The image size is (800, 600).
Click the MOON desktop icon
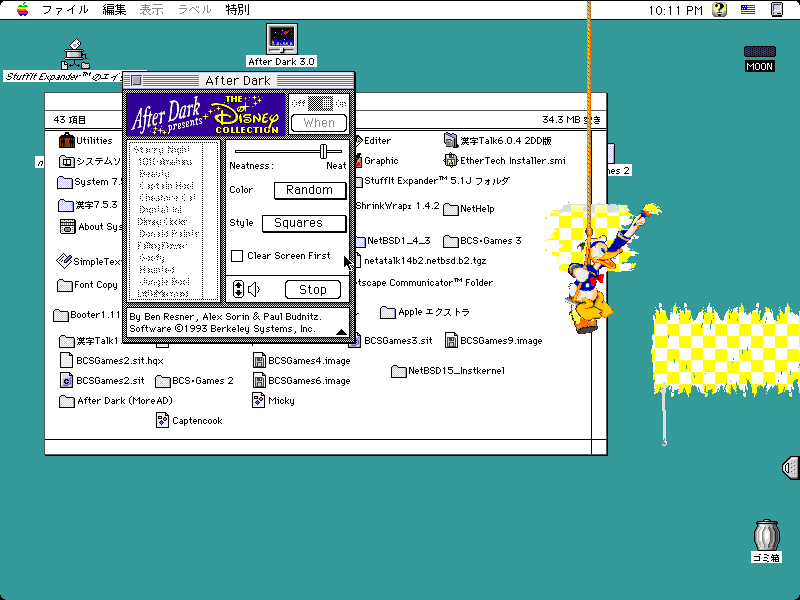[759, 52]
